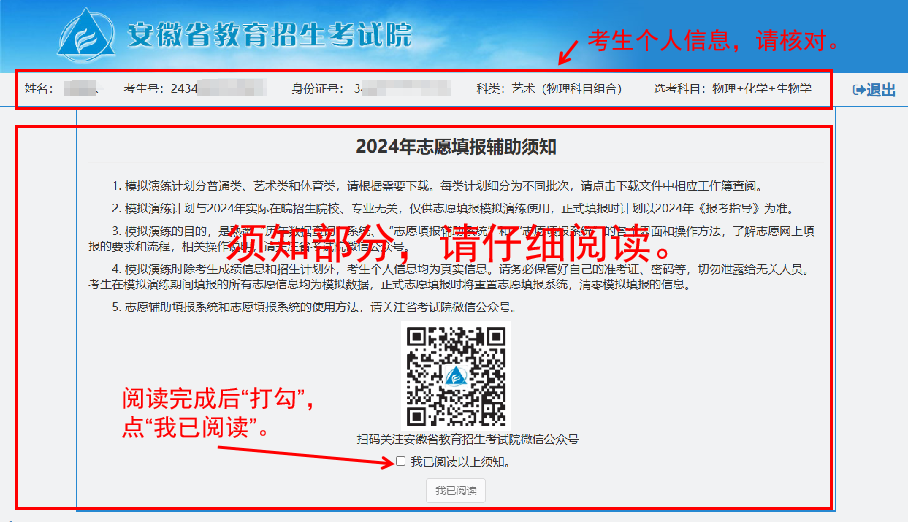This screenshot has height=523, width=908.
Task: Click the 我已阅读 button
Action: point(456,491)
